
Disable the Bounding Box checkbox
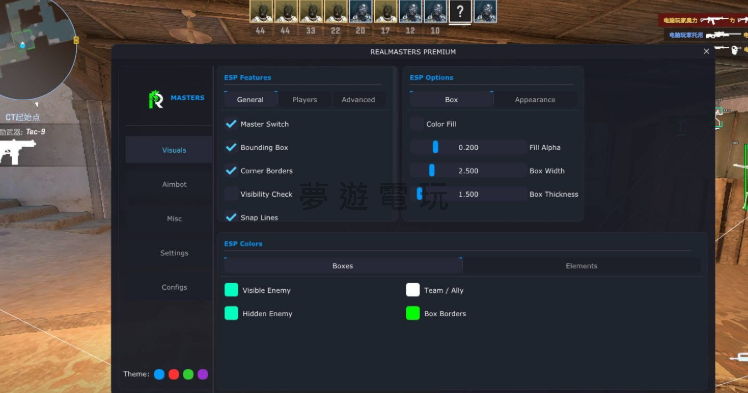[231, 147]
